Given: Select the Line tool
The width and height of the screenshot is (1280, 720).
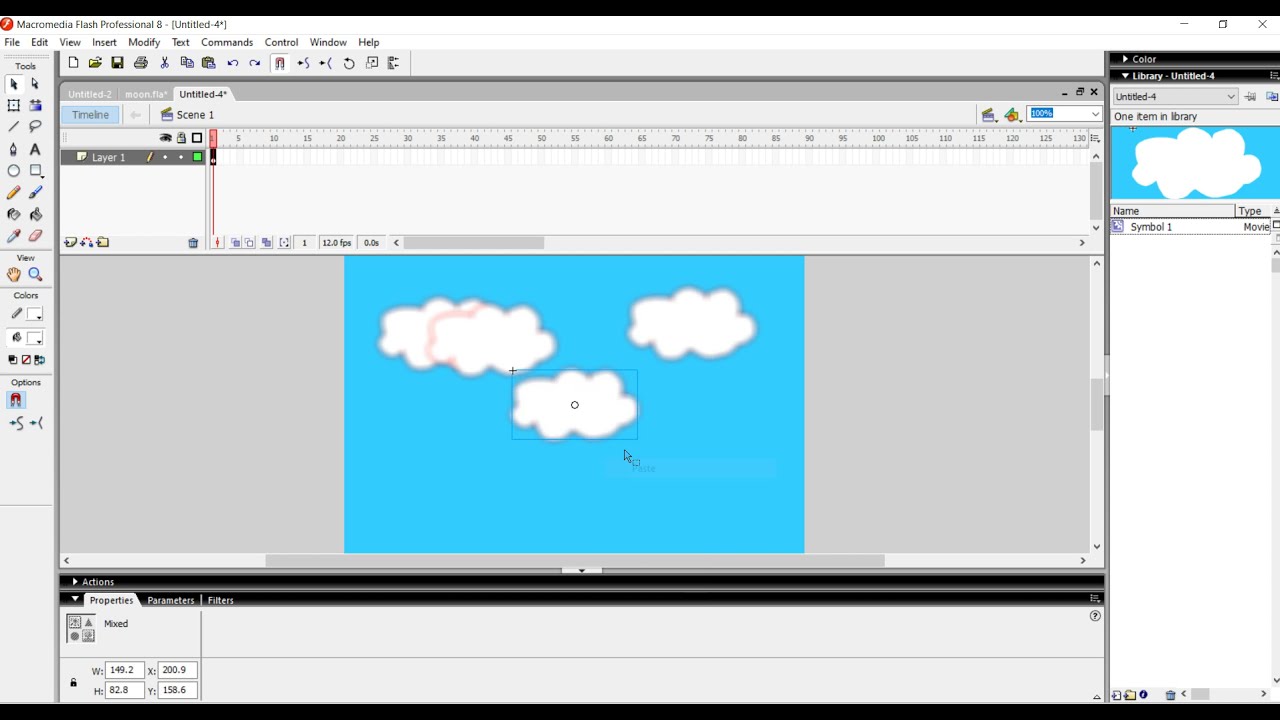Looking at the screenshot, I should pos(14,127).
